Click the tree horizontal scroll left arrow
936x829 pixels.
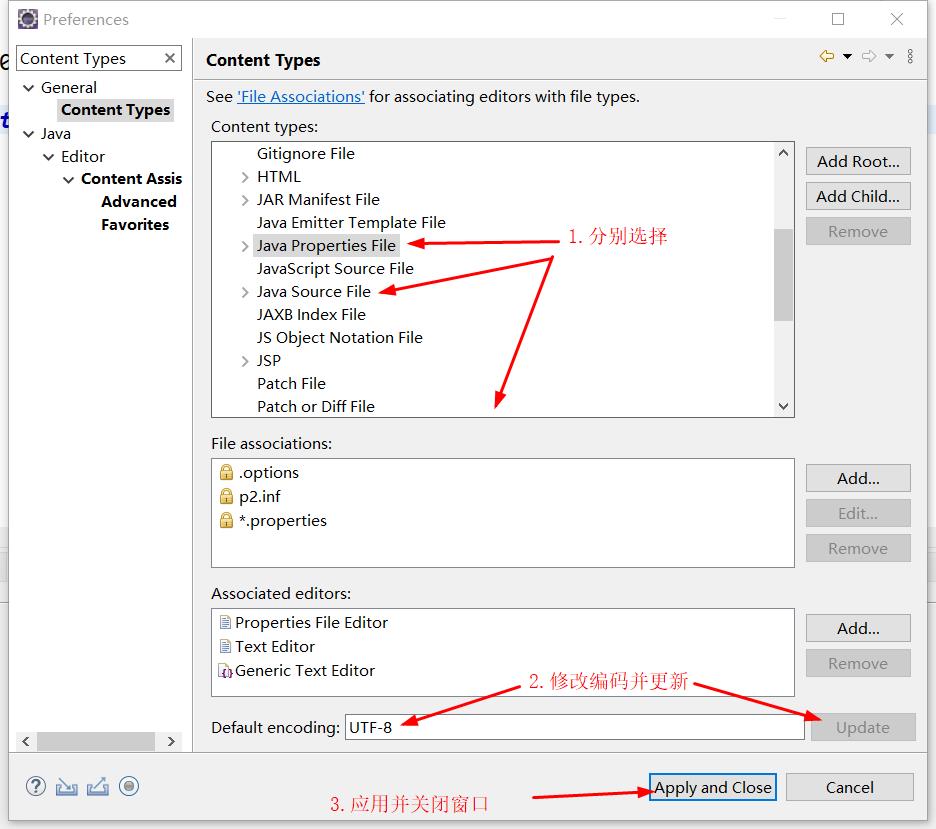click(26, 741)
